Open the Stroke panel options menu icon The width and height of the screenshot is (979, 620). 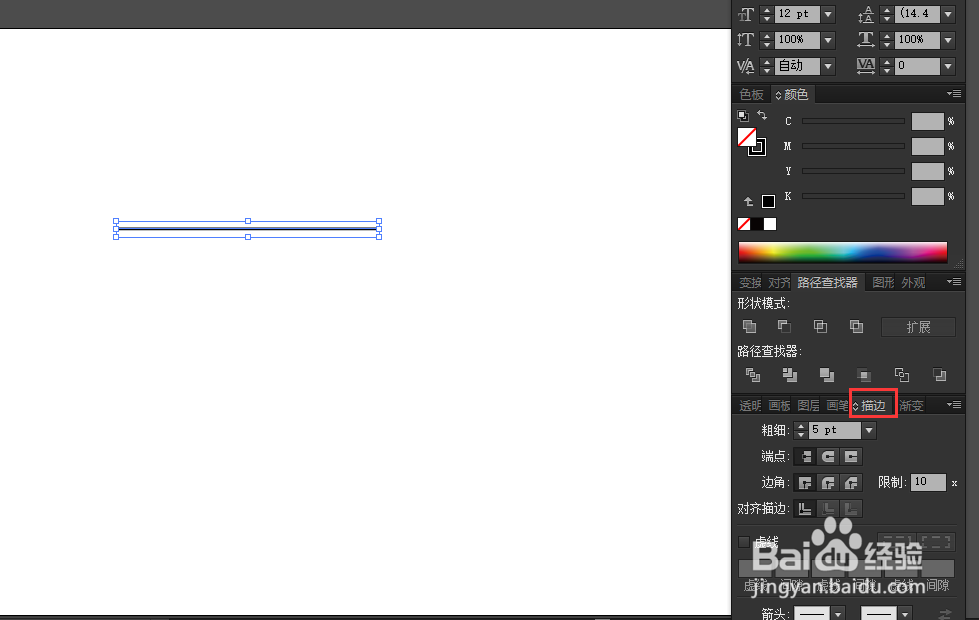point(953,405)
